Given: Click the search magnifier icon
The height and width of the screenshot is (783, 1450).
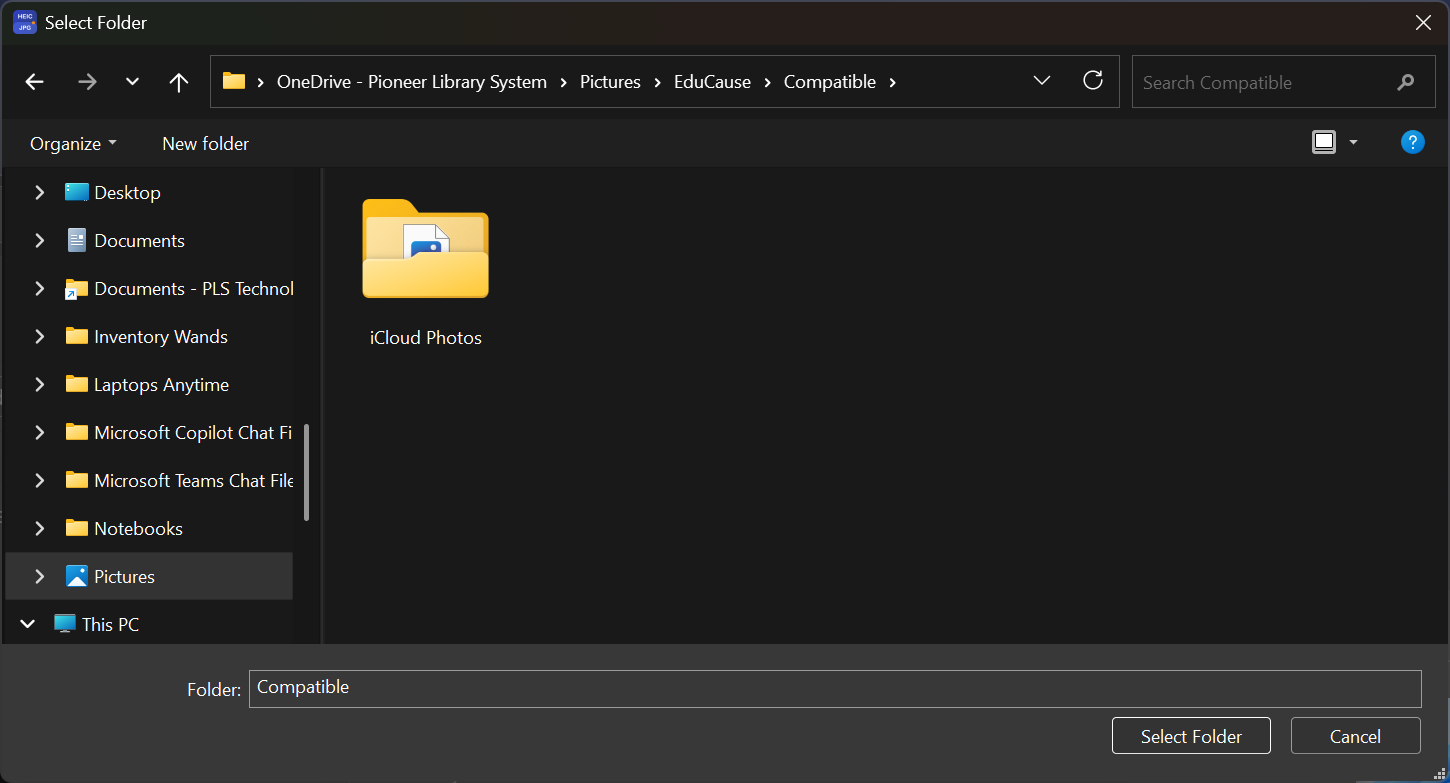Looking at the screenshot, I should tap(1406, 82).
